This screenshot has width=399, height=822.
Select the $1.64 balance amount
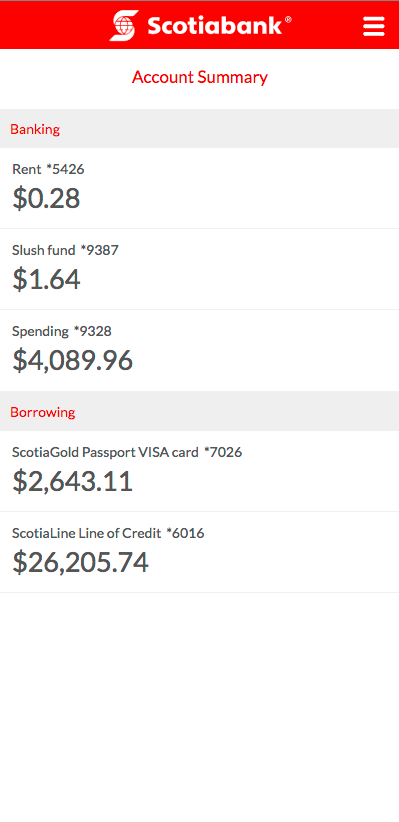(x=46, y=279)
